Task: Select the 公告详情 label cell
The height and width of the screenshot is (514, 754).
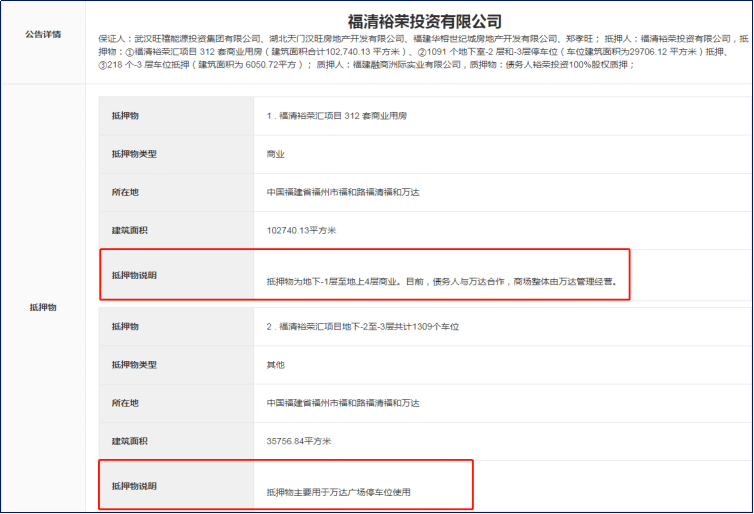Action: click(x=43, y=34)
